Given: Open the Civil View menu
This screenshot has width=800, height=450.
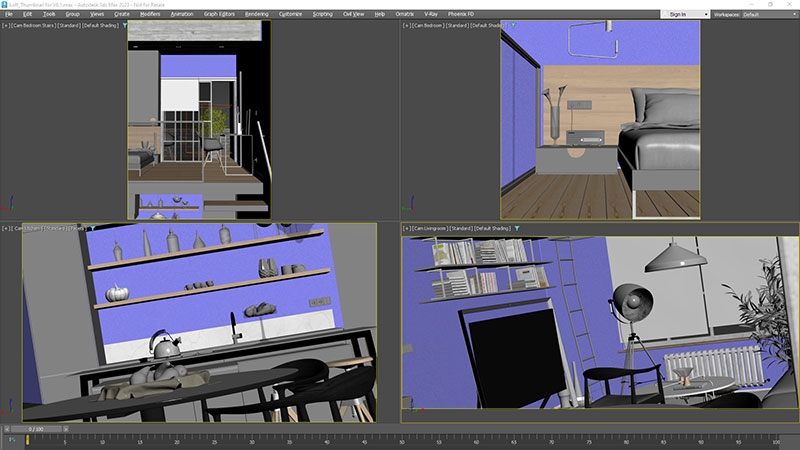Looking at the screenshot, I should coord(354,14).
